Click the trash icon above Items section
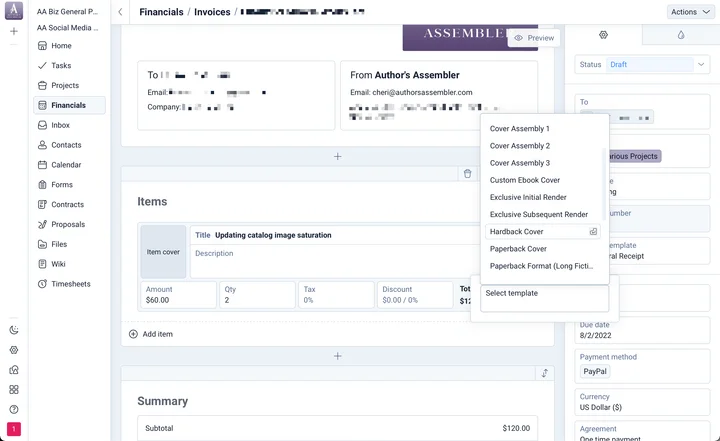 pos(467,174)
